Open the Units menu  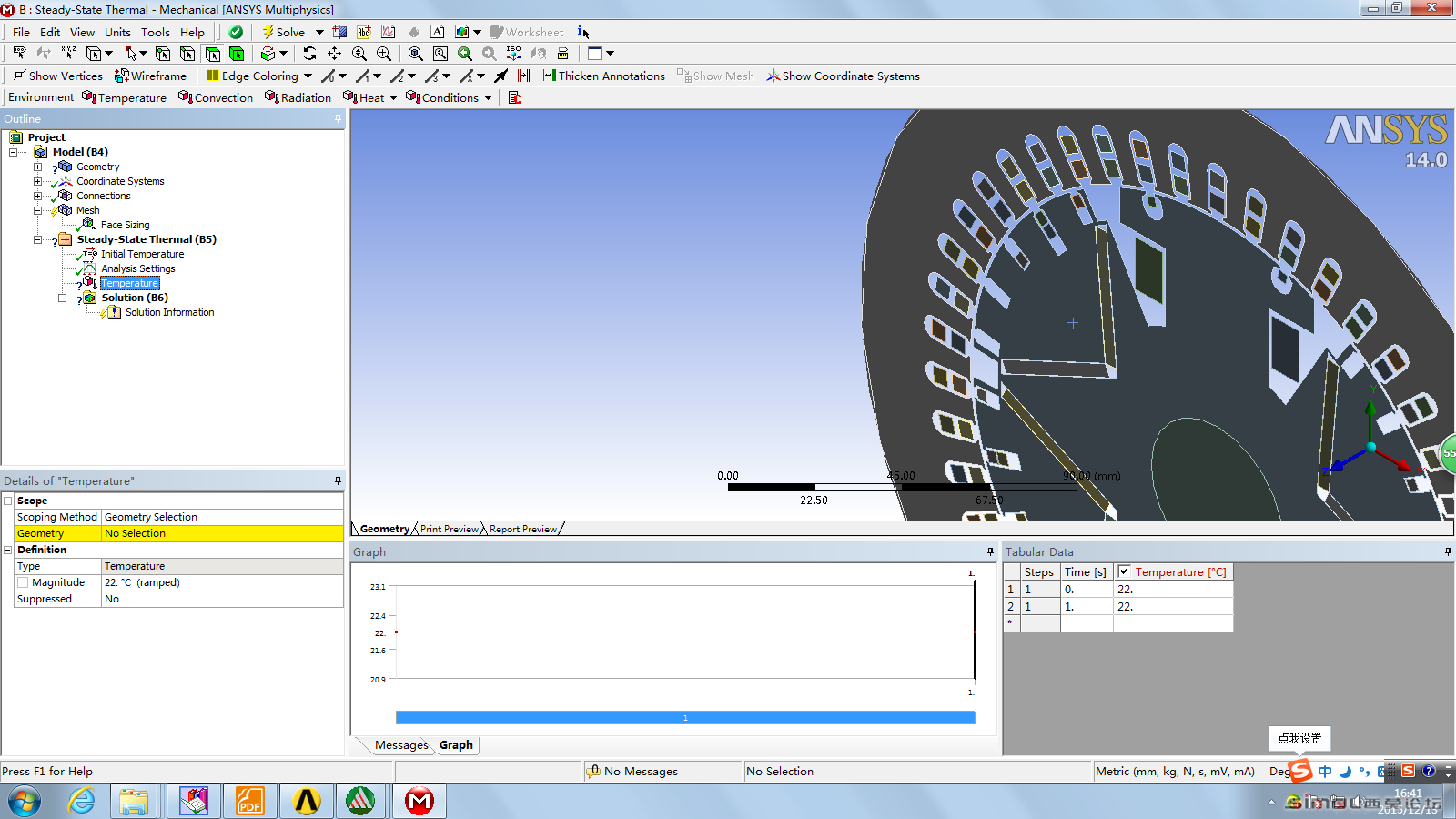117,32
